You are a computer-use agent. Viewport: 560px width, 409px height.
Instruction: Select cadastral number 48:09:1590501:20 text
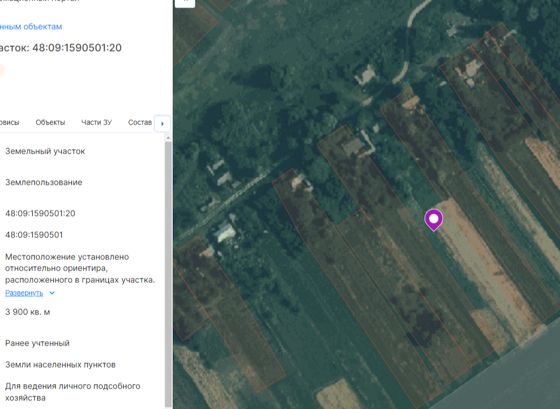40,214
